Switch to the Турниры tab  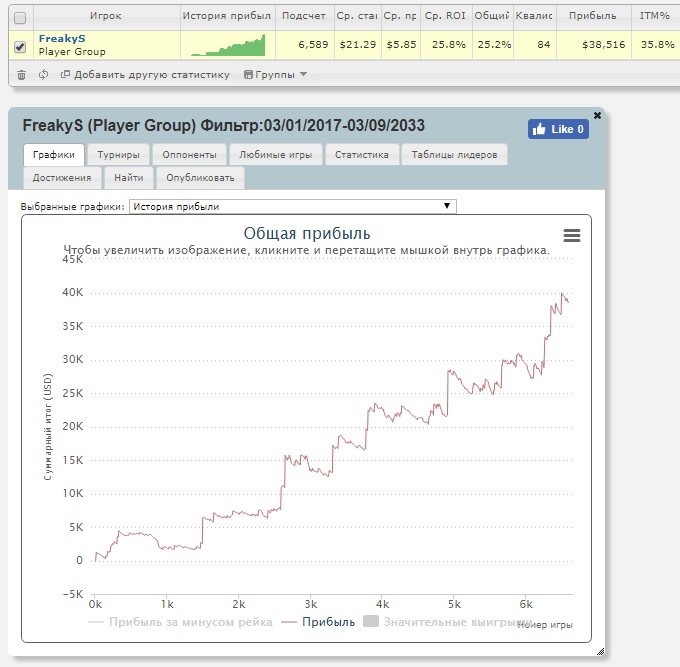click(x=118, y=155)
